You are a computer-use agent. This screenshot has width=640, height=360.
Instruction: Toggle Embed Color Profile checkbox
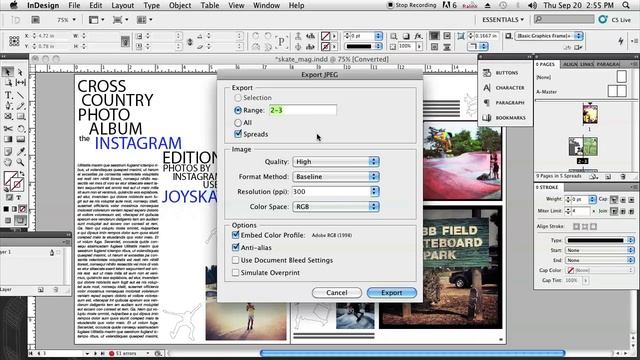pyautogui.click(x=236, y=235)
